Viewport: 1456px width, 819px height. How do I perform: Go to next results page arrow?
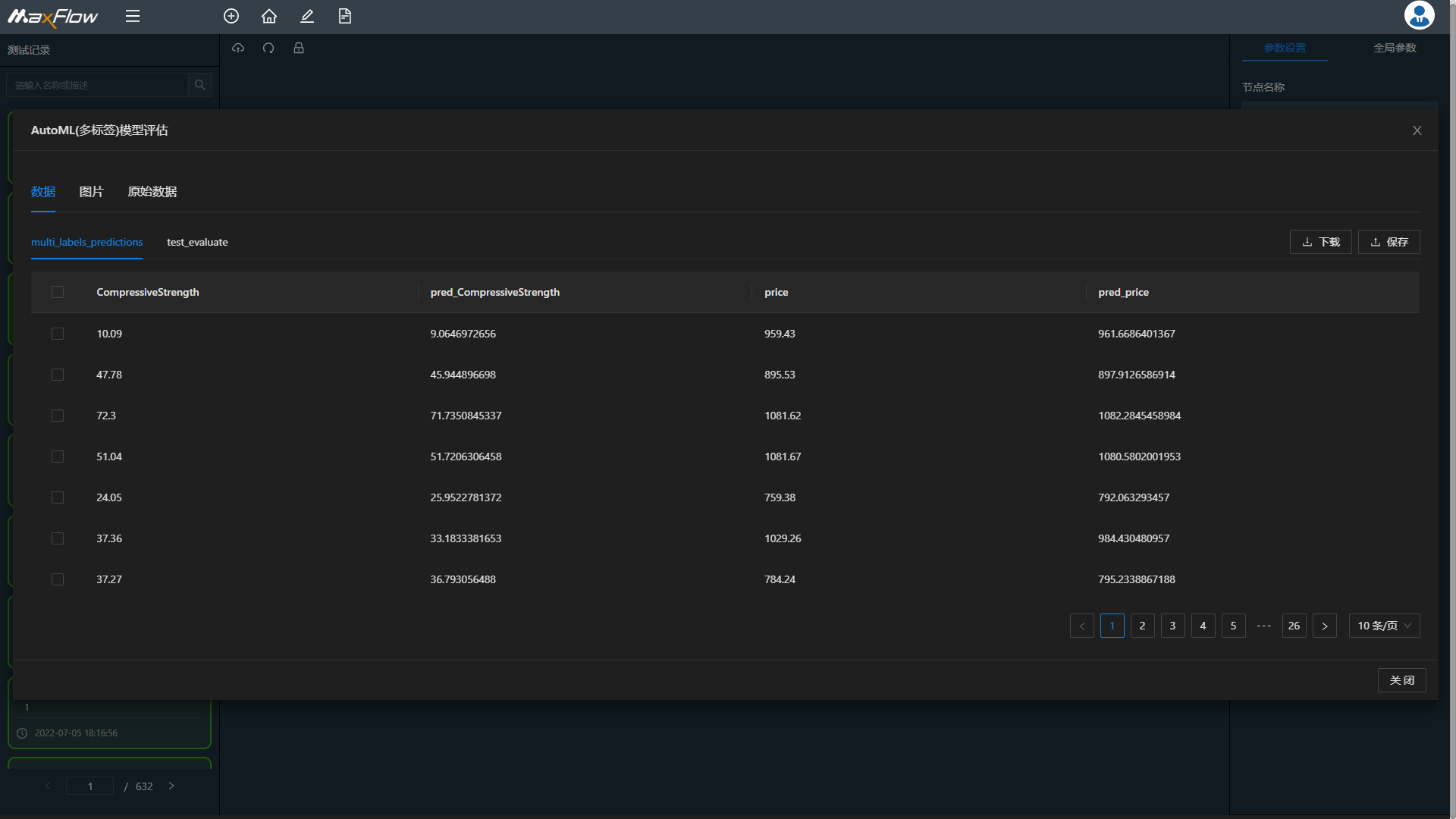pyautogui.click(x=1325, y=626)
